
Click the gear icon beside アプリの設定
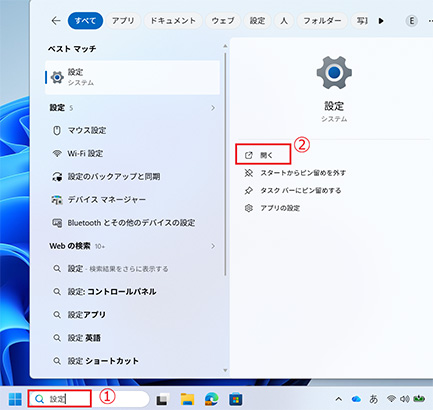pyautogui.click(x=249, y=208)
